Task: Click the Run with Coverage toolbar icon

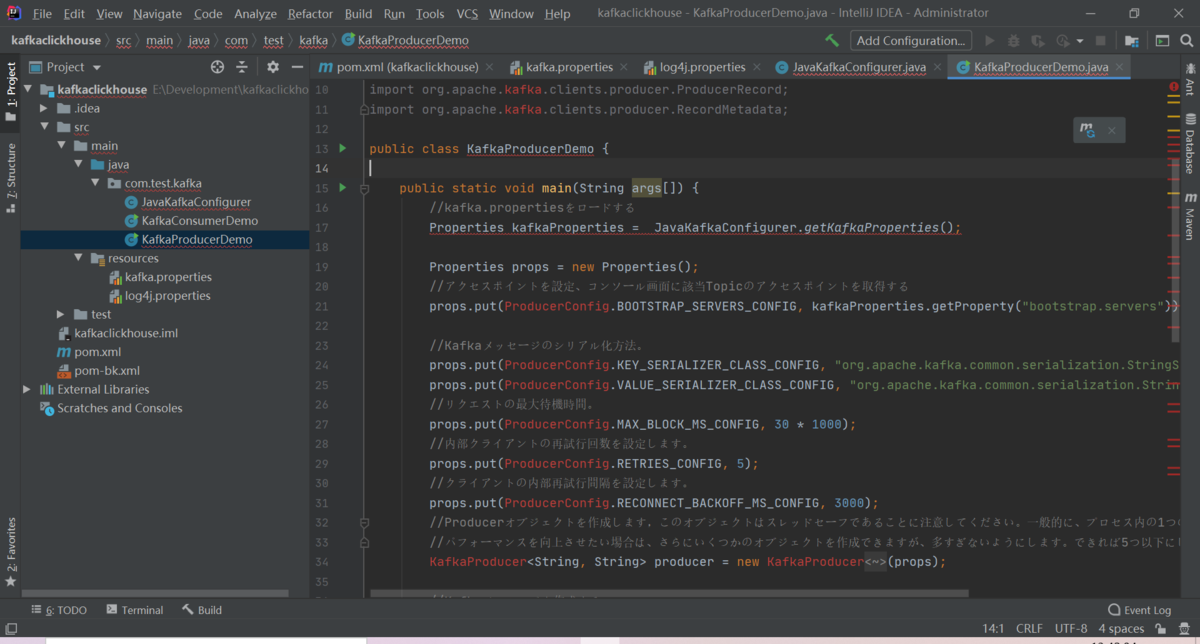Action: coord(1038,41)
